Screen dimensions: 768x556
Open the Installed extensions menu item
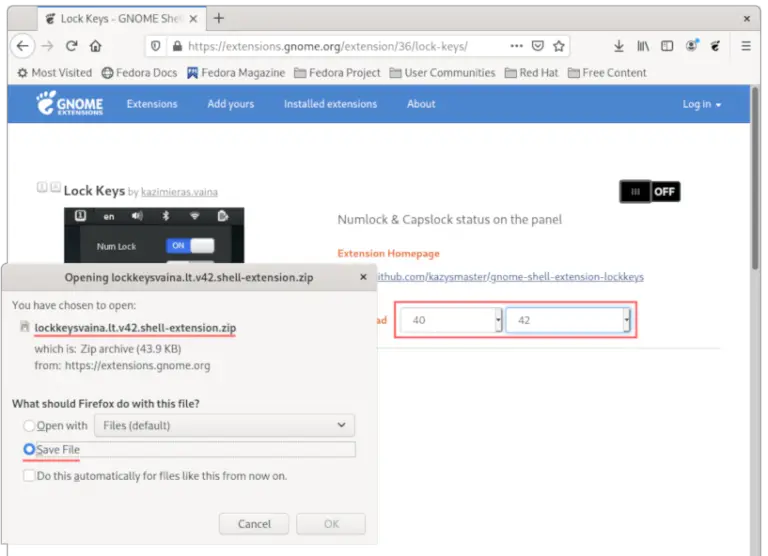coord(330,104)
